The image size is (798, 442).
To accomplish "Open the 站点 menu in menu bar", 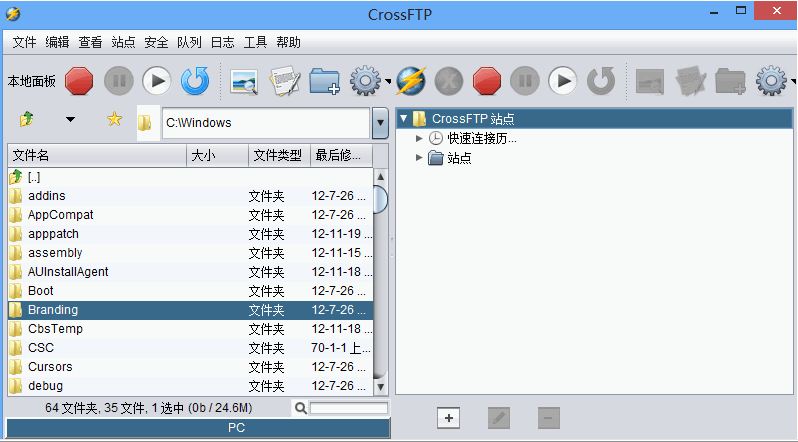I will pyautogui.click(x=123, y=42).
